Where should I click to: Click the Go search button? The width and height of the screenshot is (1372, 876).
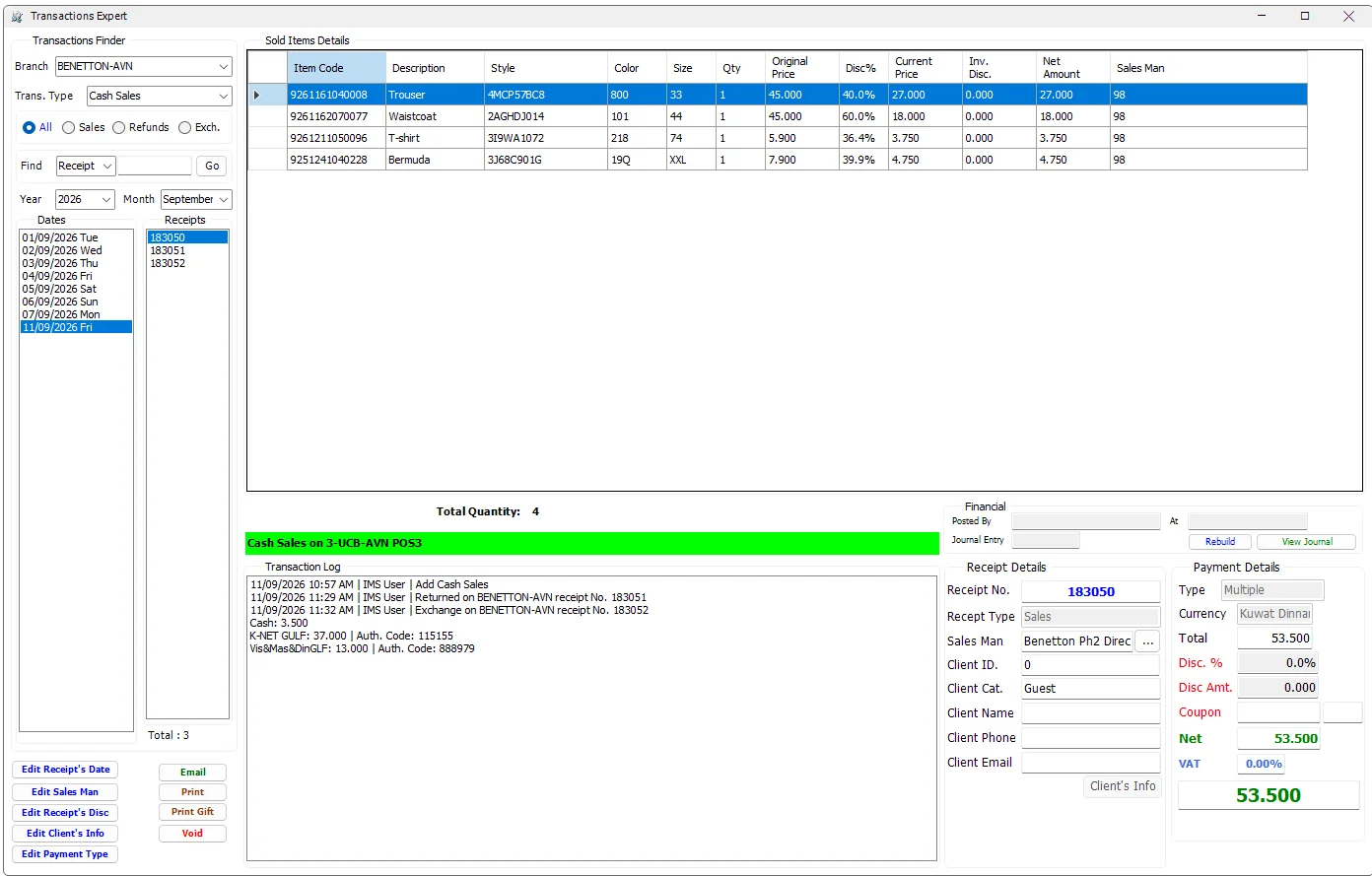pyautogui.click(x=212, y=166)
